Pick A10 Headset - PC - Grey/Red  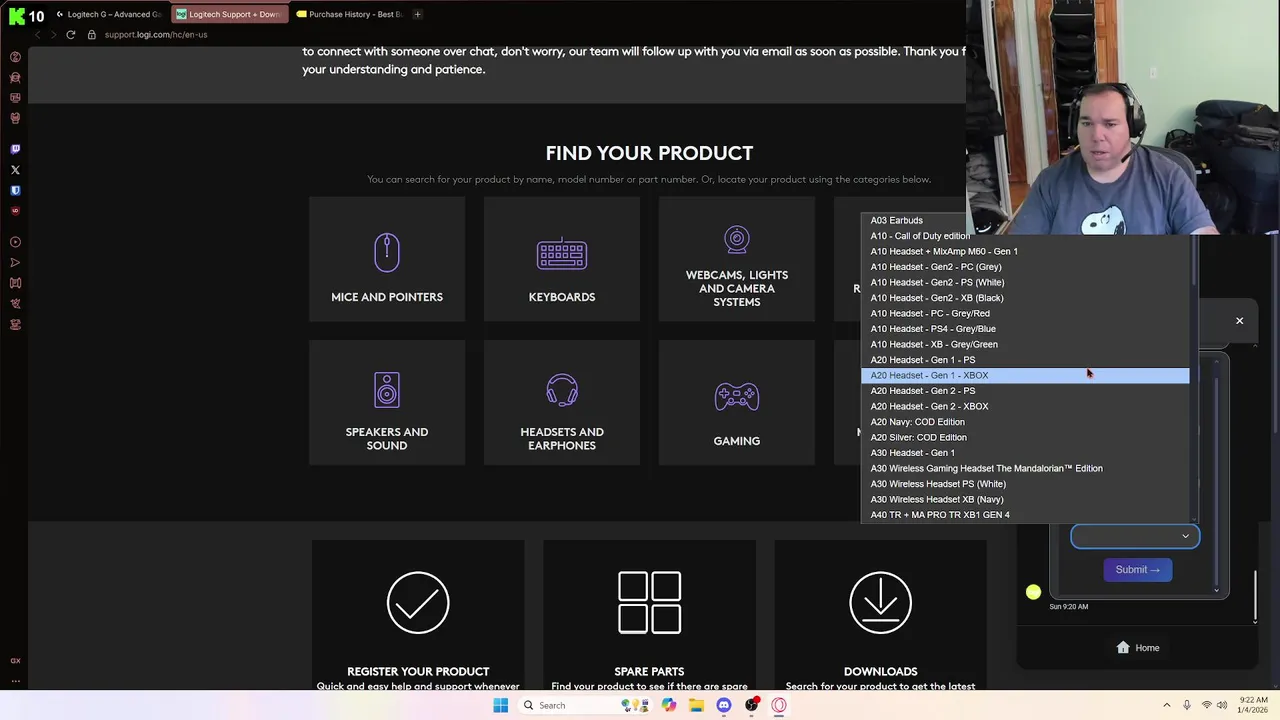click(1025, 313)
